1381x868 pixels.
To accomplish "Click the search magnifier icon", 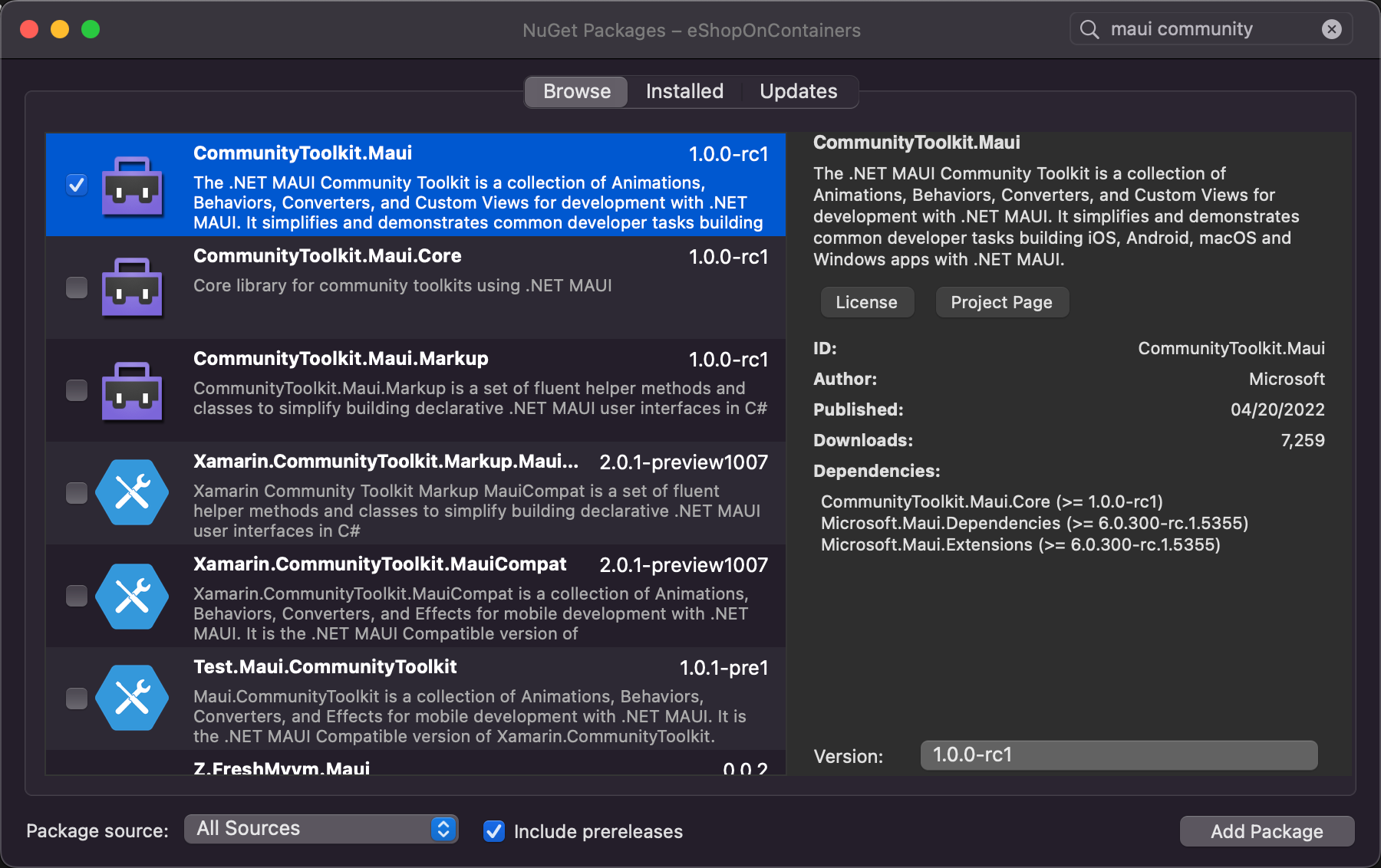I will [1089, 29].
